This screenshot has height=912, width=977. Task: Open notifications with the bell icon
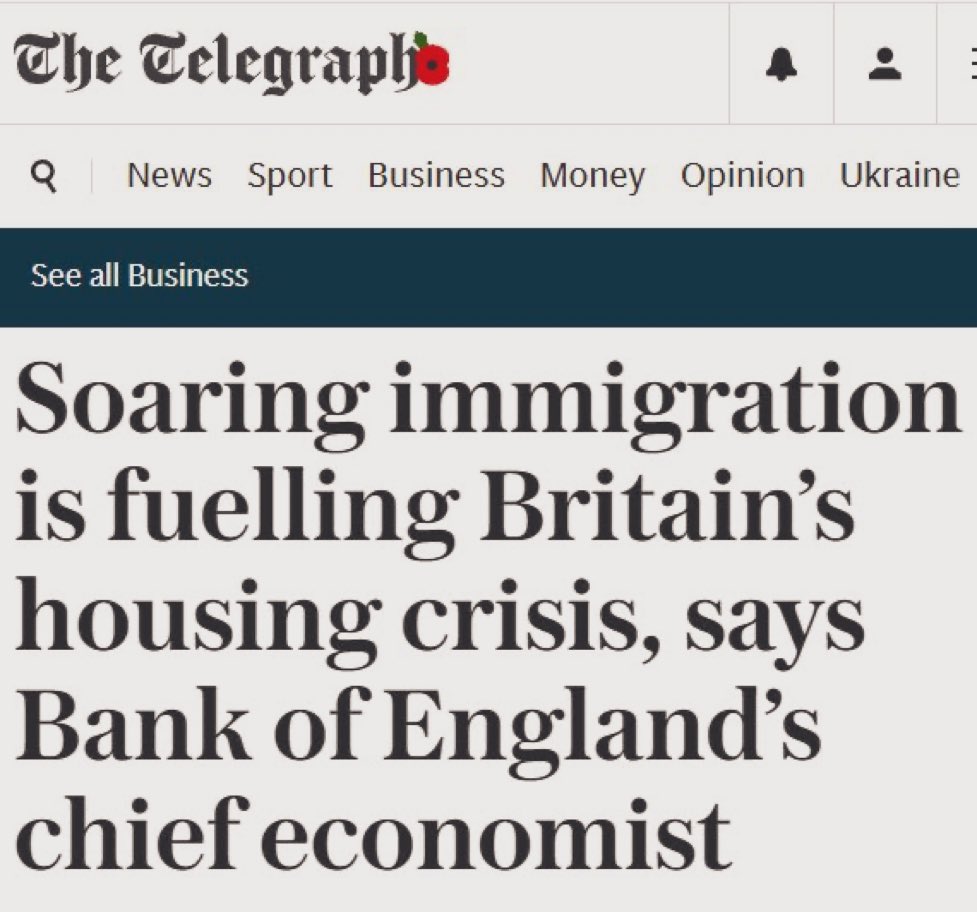tap(781, 65)
